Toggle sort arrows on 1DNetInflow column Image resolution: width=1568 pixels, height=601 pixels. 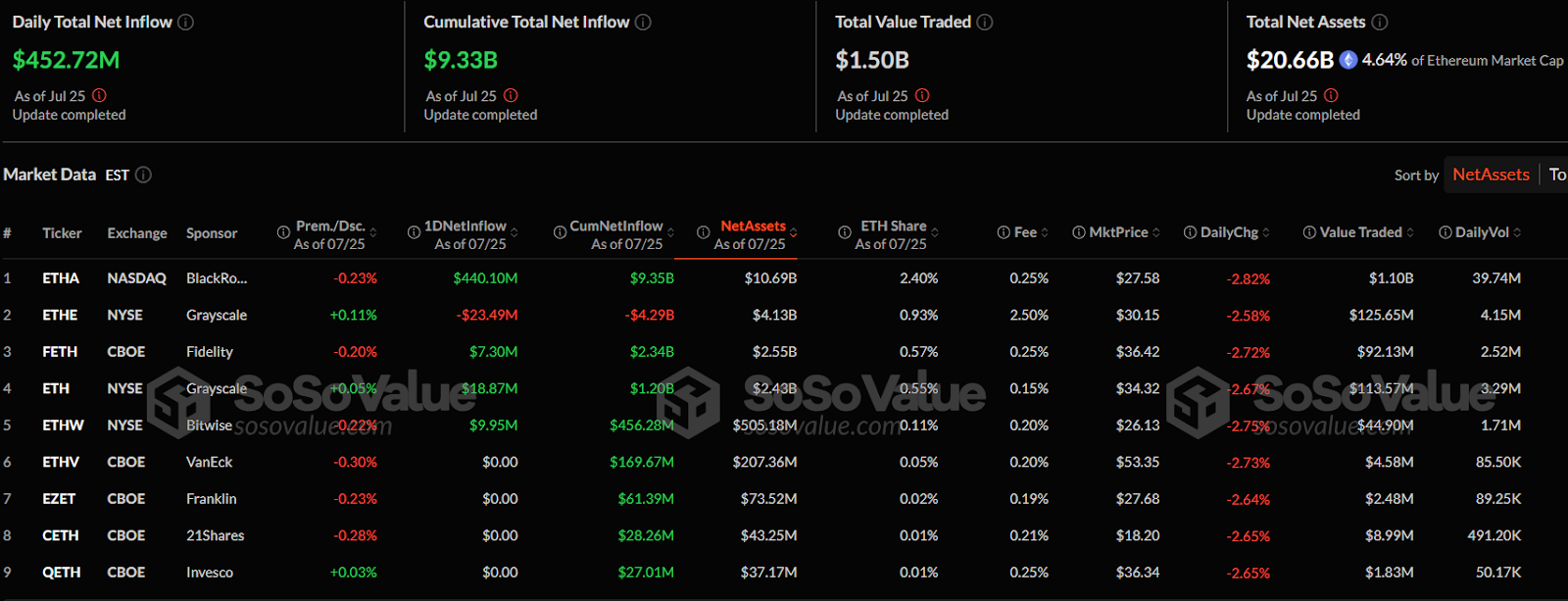[x=514, y=232]
